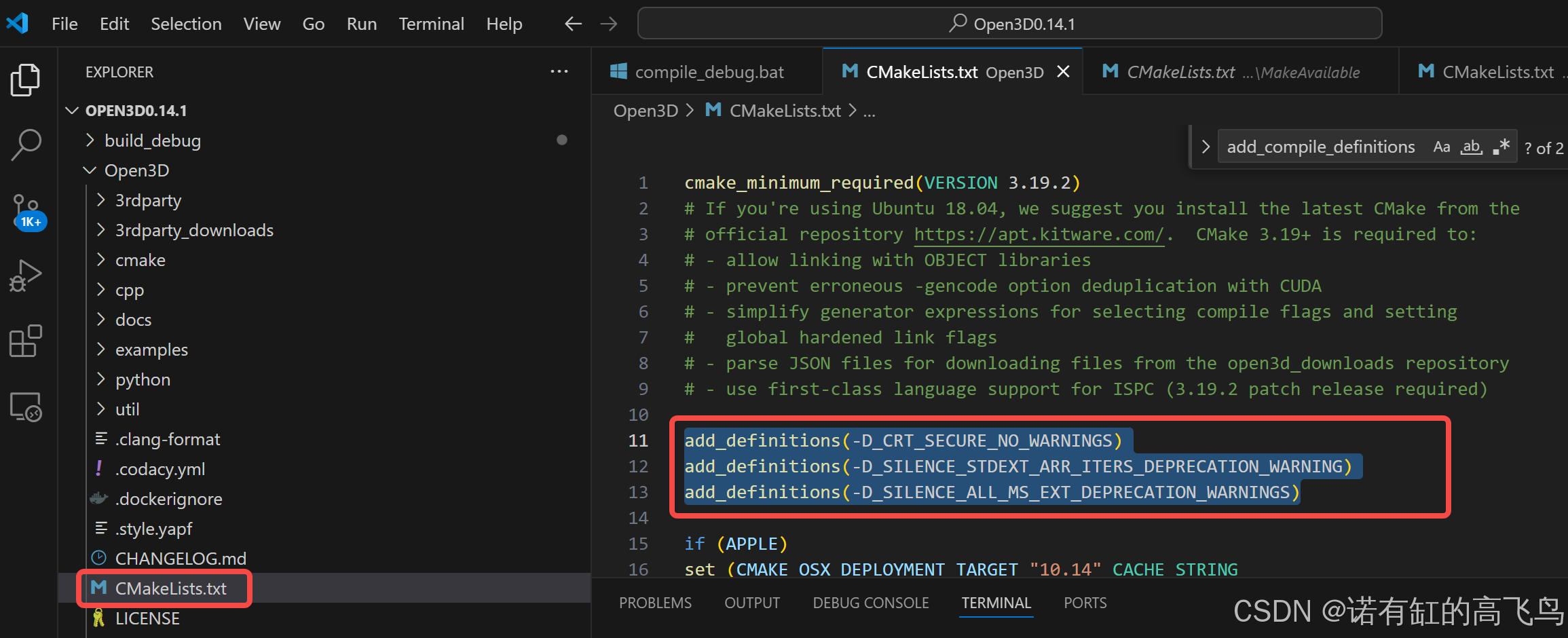Open the Run menu

(361, 24)
